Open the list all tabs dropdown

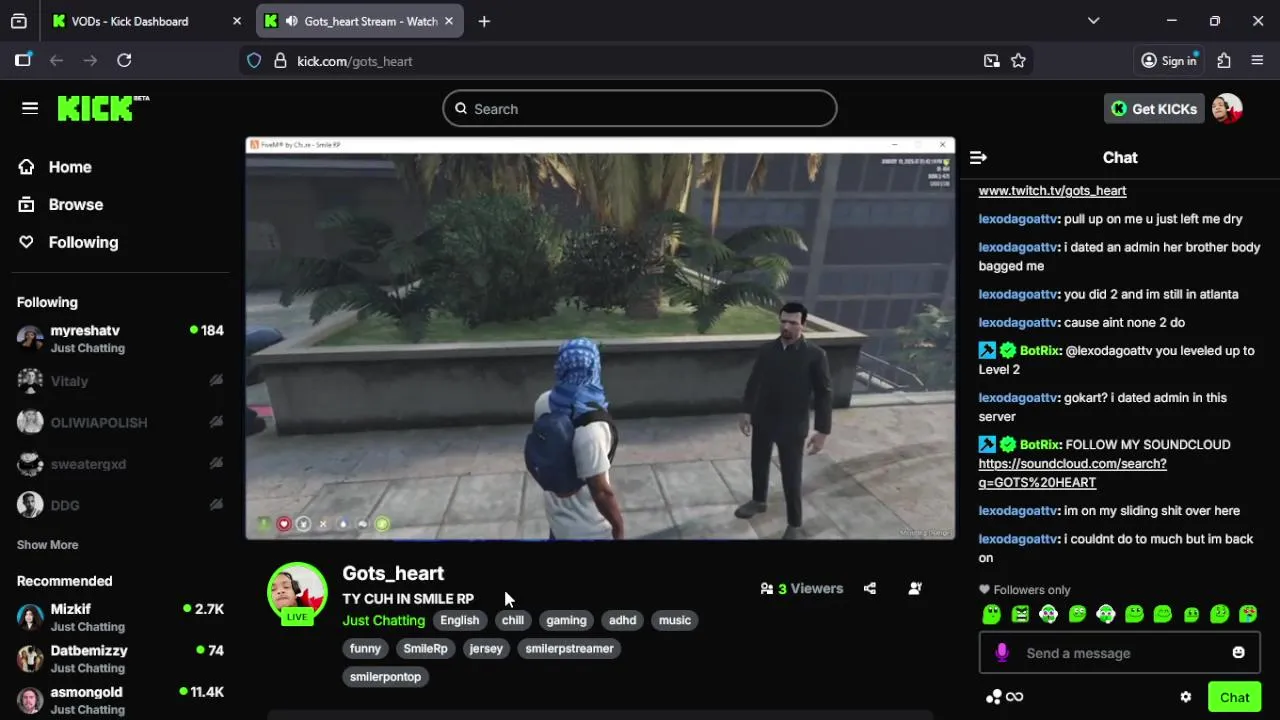(1093, 21)
